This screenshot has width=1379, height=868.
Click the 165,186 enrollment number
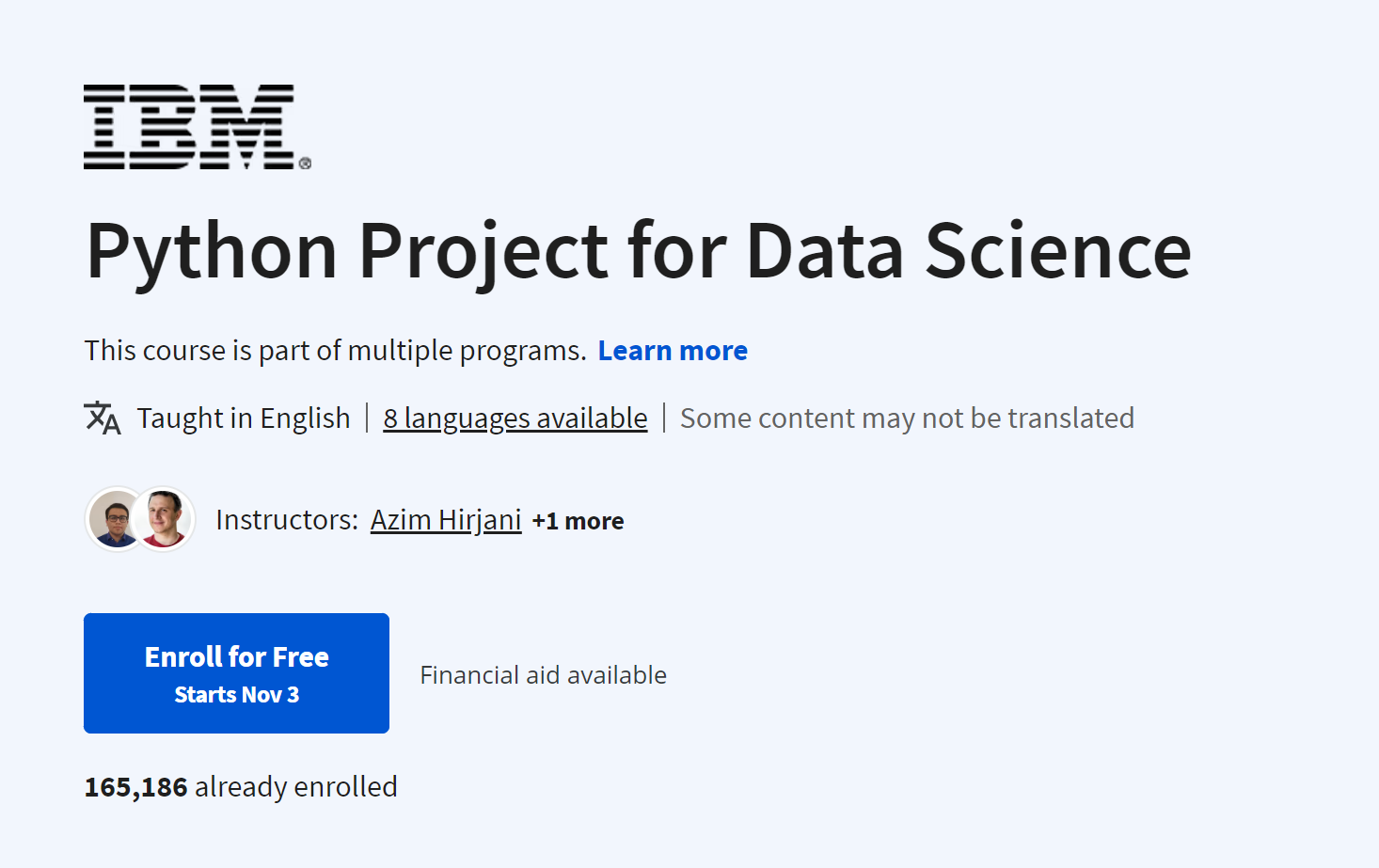pos(136,787)
